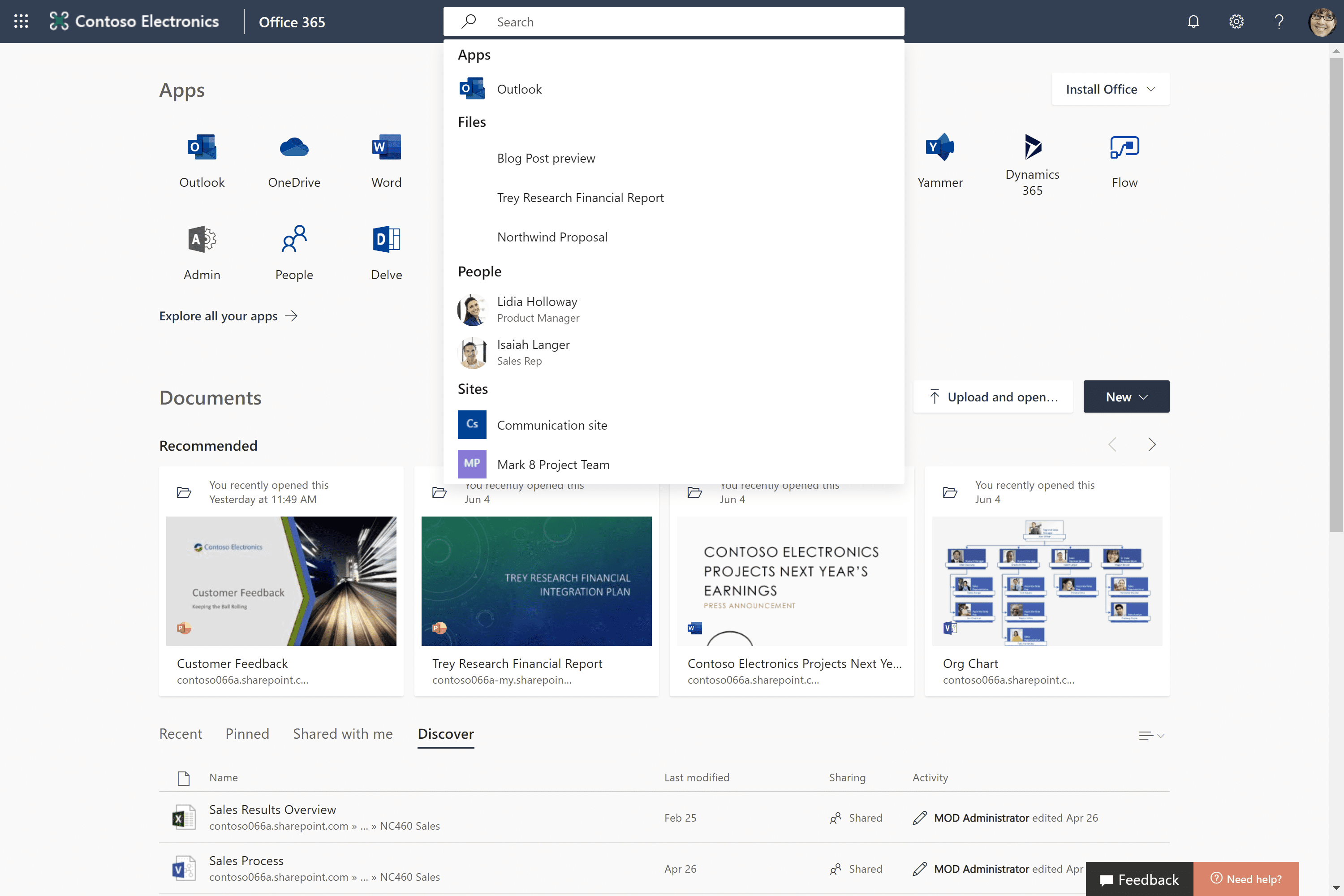The height and width of the screenshot is (896, 1344).
Task: Click the help question mark icon
Action: point(1279,22)
